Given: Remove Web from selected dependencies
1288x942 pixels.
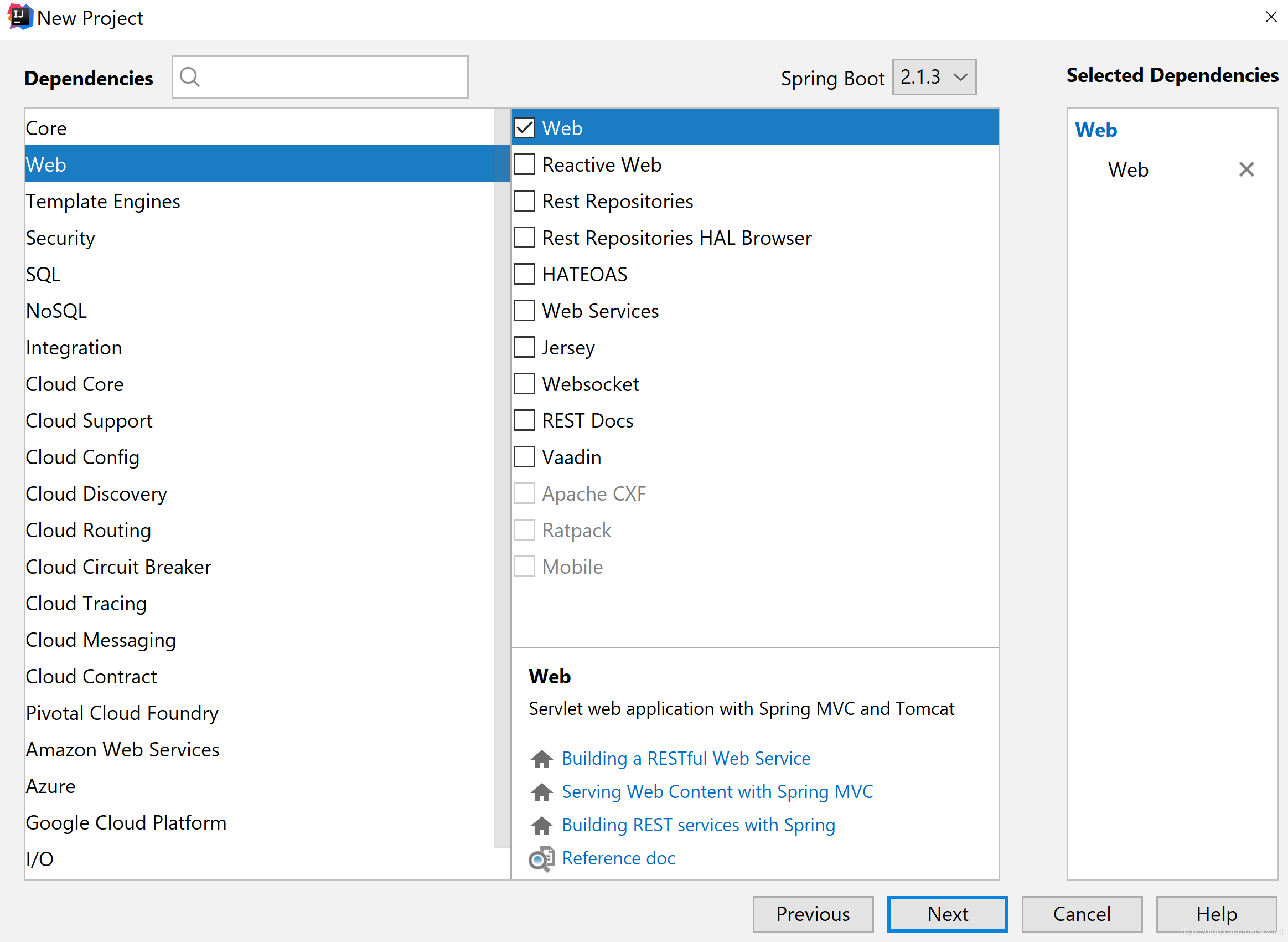Looking at the screenshot, I should tap(1246, 169).
